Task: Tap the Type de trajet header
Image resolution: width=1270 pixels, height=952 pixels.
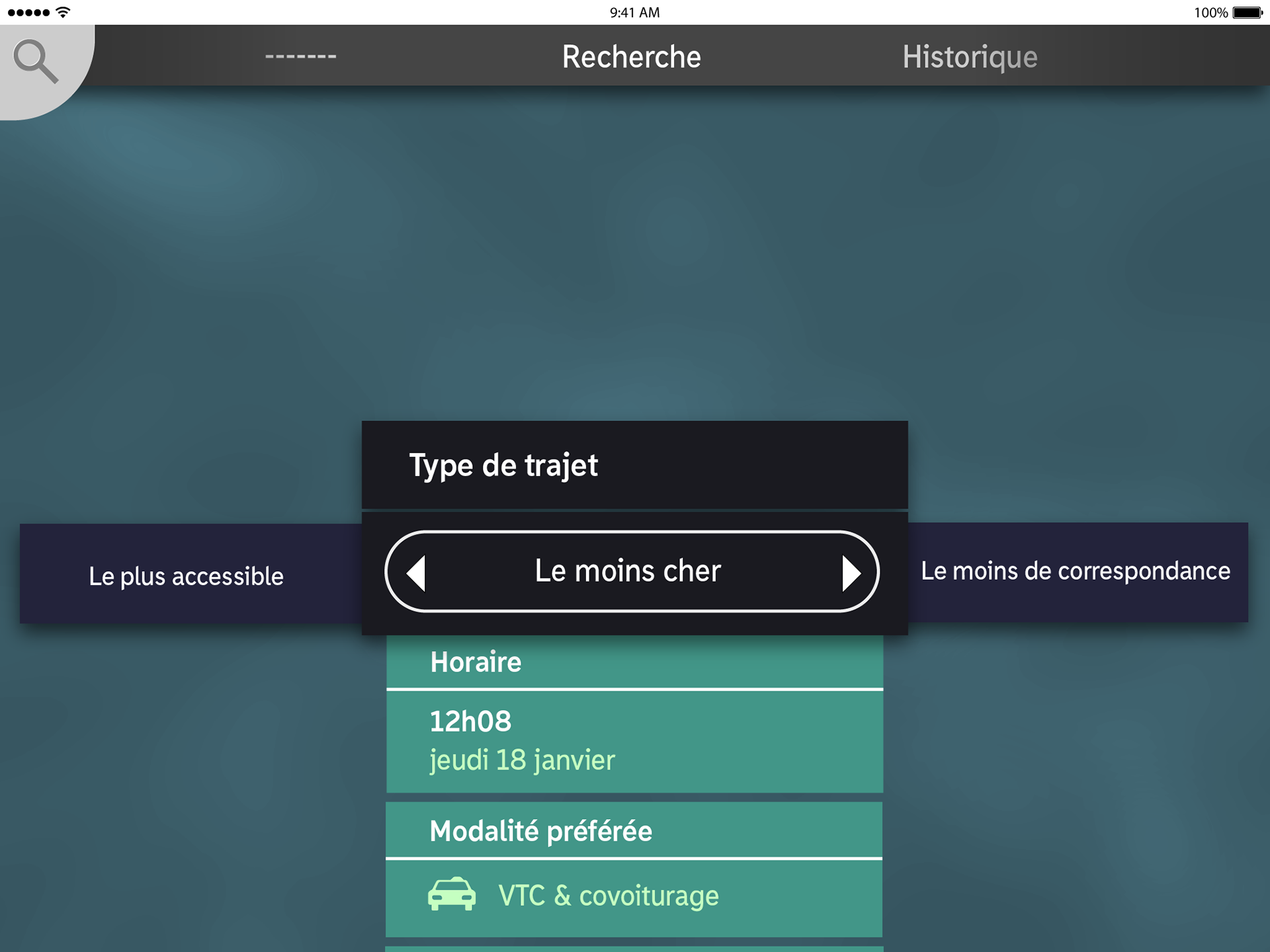Action: [635, 465]
